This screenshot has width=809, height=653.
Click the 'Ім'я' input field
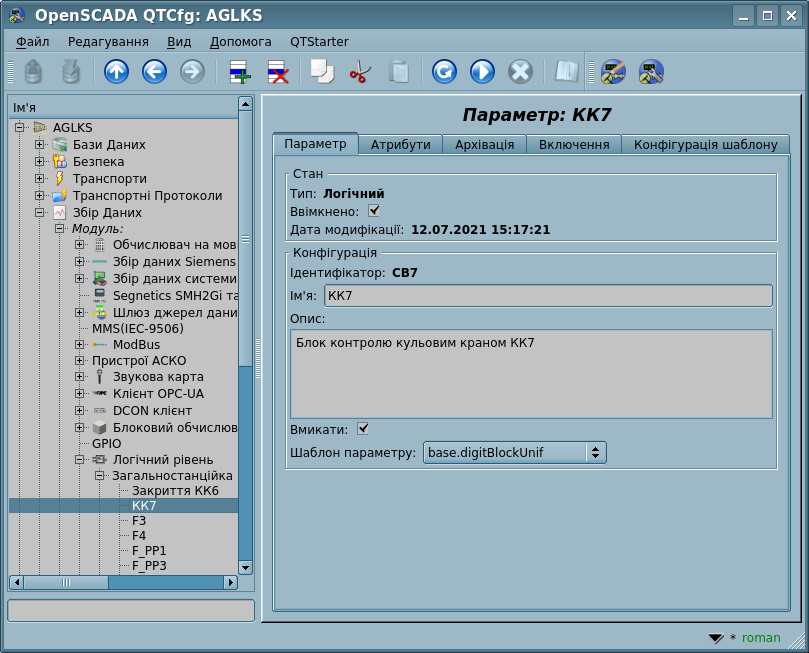(548, 296)
